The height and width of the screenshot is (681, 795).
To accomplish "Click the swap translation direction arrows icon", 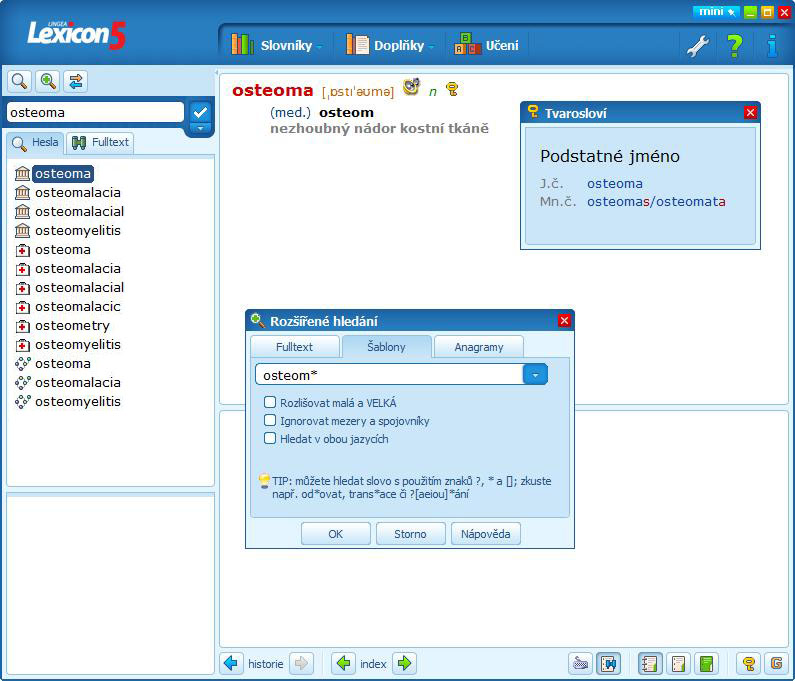I will pyautogui.click(x=76, y=81).
